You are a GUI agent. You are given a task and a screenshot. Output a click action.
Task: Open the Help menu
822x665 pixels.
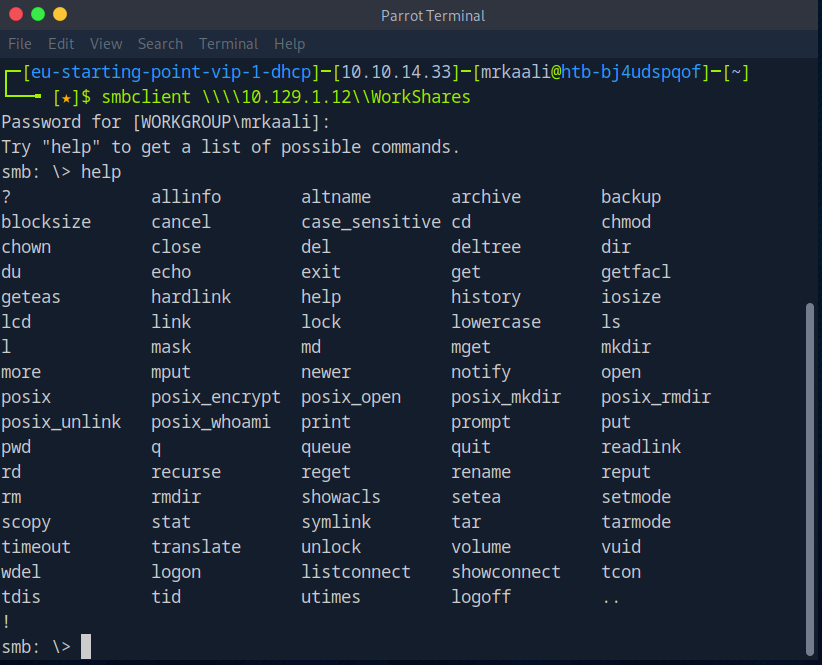(x=289, y=44)
